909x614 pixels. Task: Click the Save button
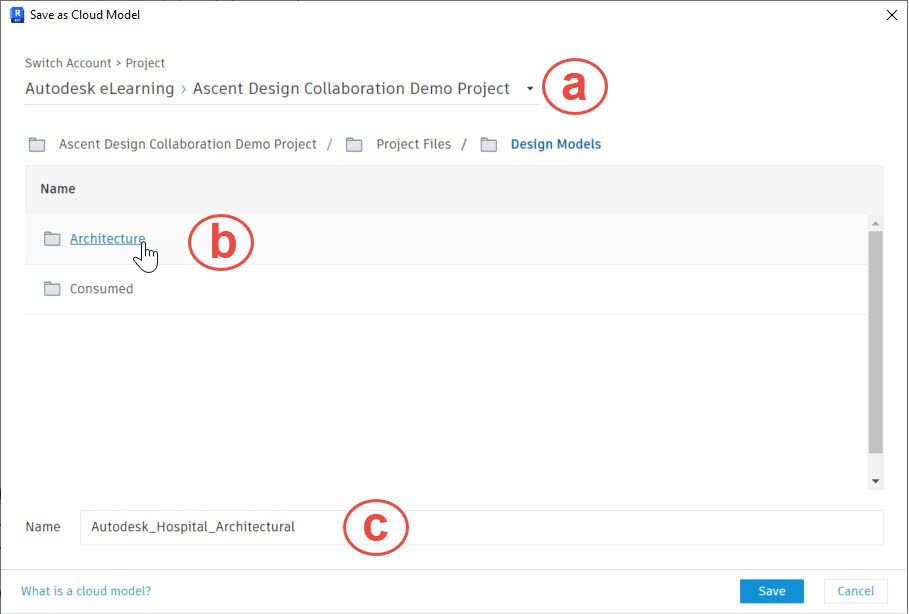point(772,591)
